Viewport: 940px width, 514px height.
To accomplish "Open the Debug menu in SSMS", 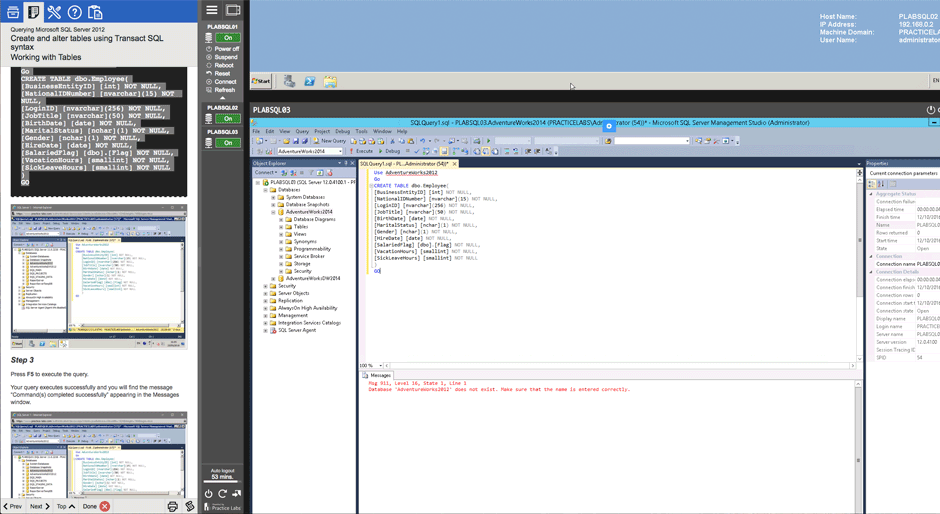I will click(342, 131).
